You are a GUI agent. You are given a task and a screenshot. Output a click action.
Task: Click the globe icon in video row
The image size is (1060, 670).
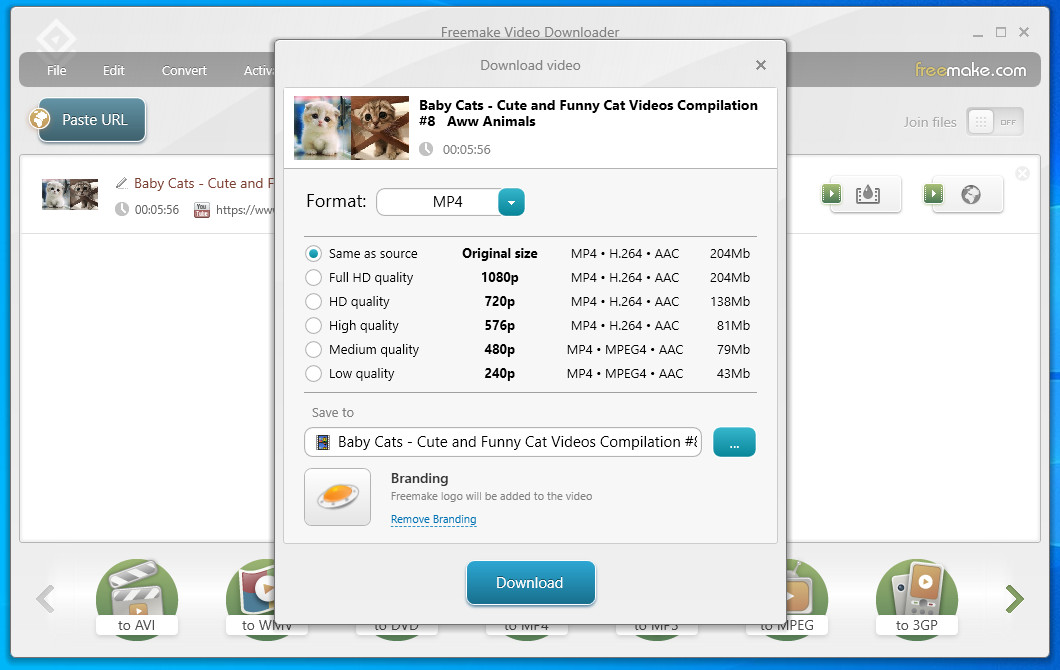tap(970, 194)
